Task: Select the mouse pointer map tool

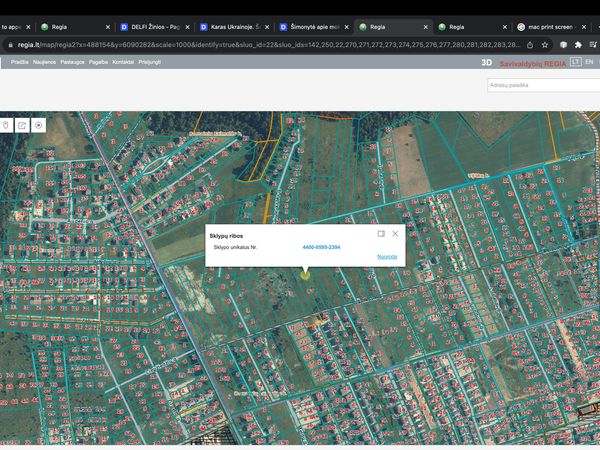Action: 6,125
